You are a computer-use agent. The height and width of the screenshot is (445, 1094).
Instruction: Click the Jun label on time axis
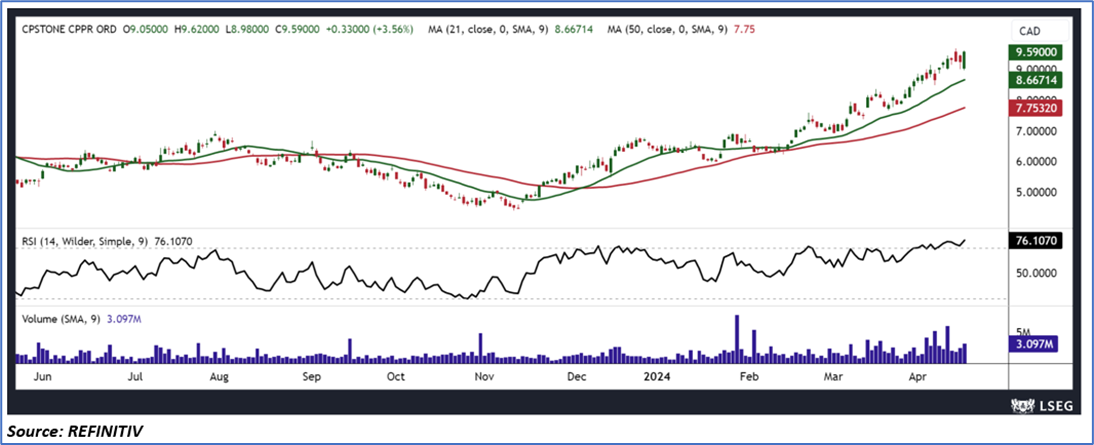(43, 377)
